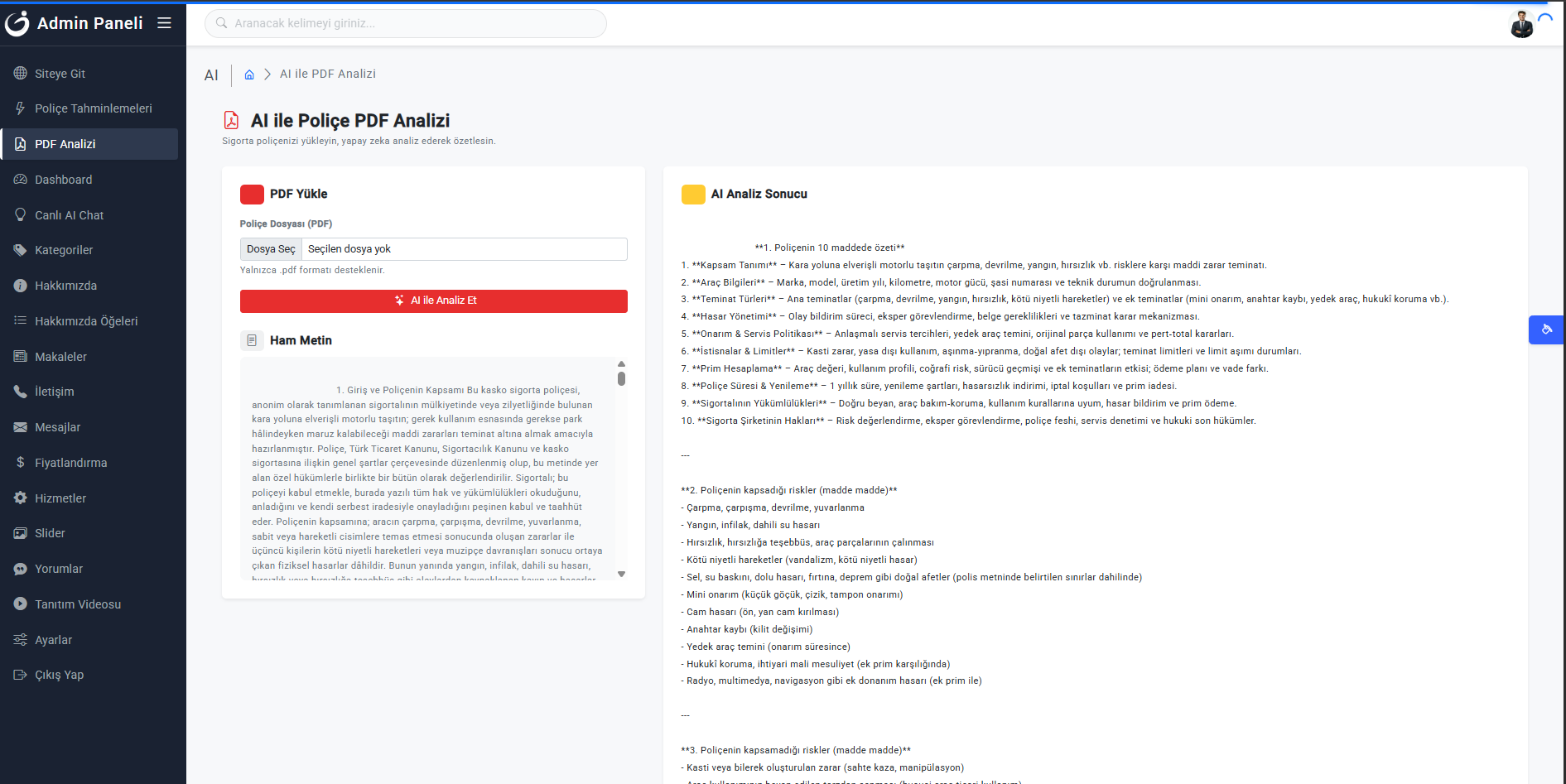Click the Ham Metin scrollbar up arrow

click(621, 364)
